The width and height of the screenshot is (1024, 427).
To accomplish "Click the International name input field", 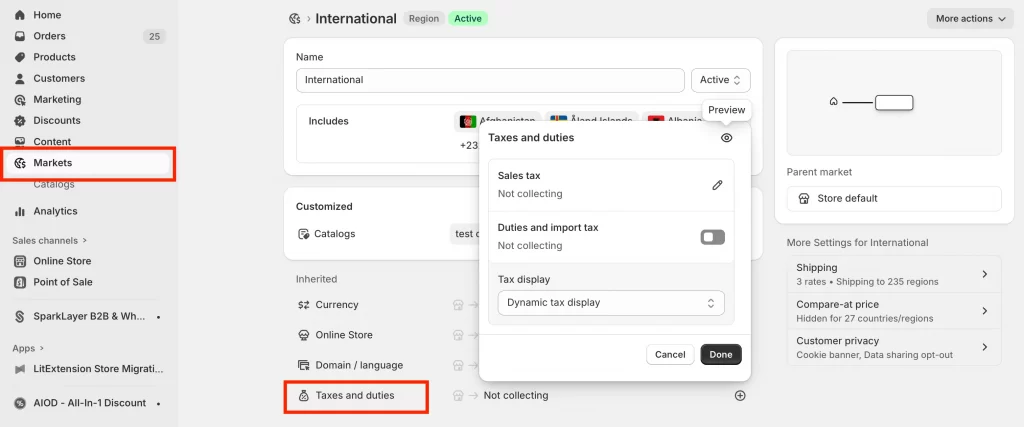I will (x=490, y=80).
